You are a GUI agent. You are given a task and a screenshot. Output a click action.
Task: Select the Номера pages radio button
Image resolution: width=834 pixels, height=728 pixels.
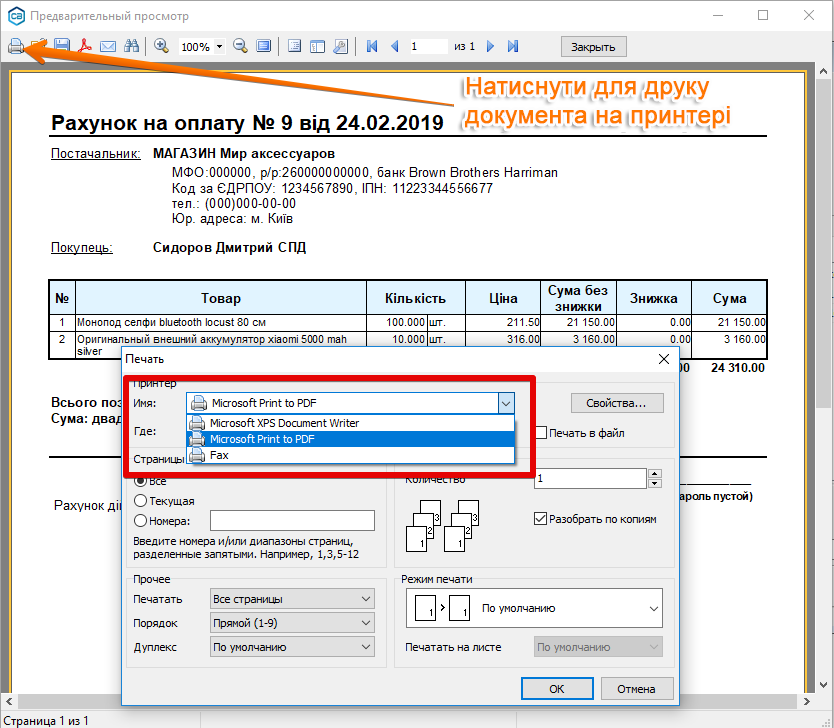tap(140, 521)
